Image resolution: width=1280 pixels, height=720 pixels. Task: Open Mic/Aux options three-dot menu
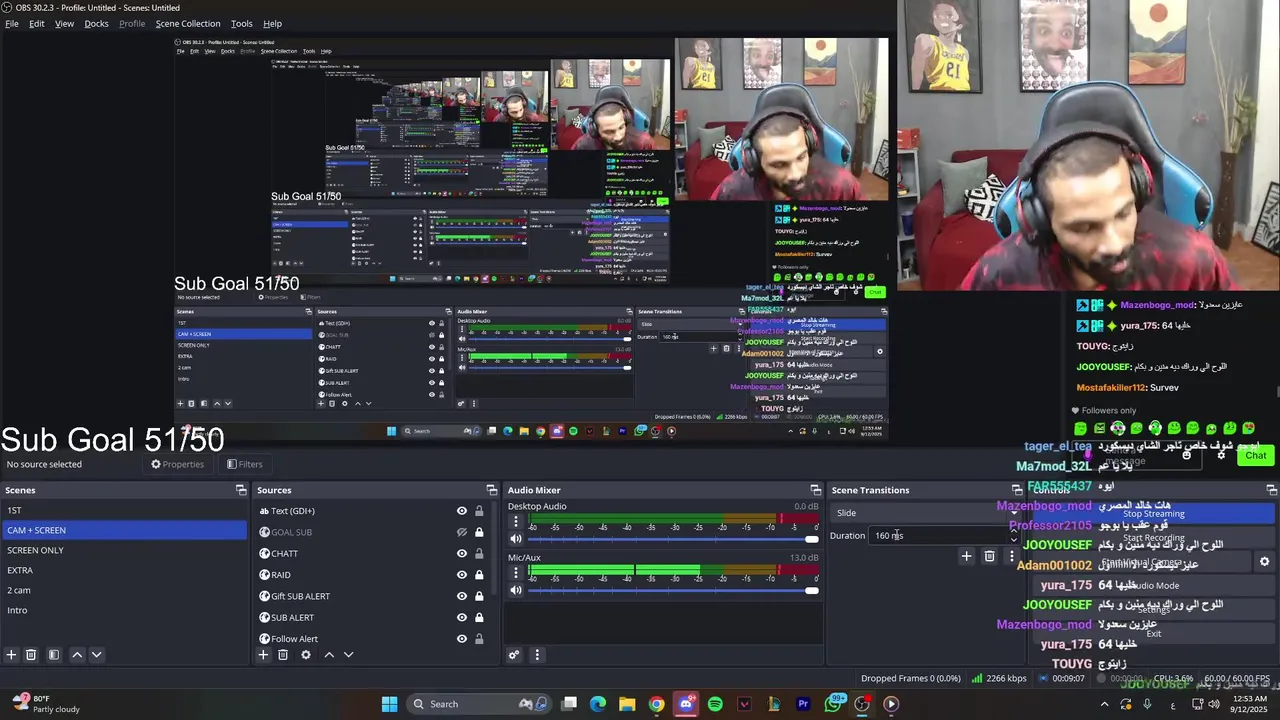(516, 573)
